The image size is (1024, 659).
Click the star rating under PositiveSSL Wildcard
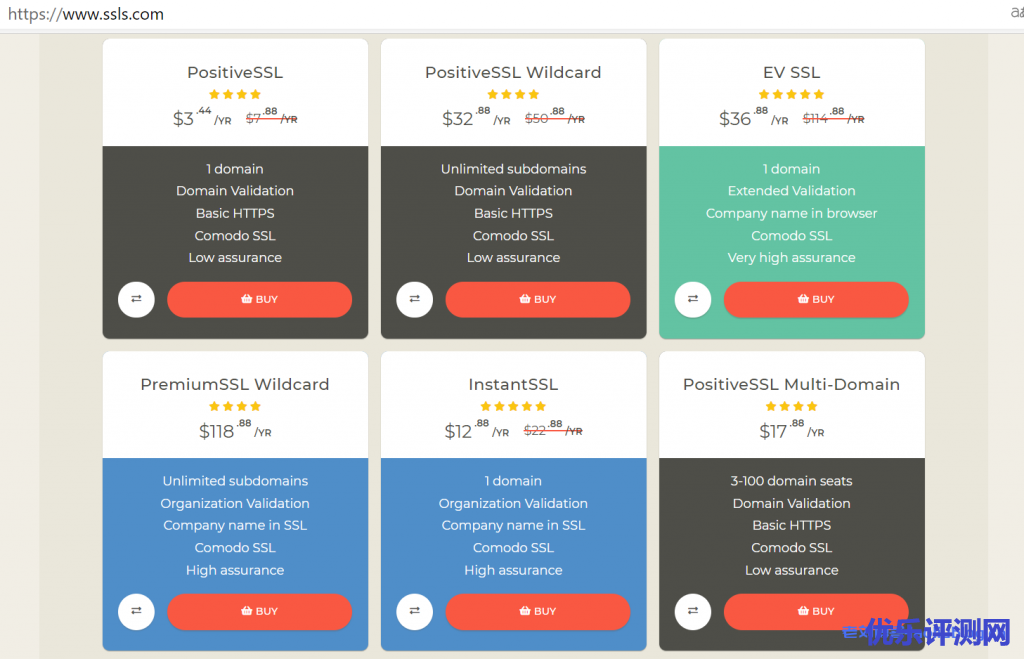pyautogui.click(x=513, y=95)
